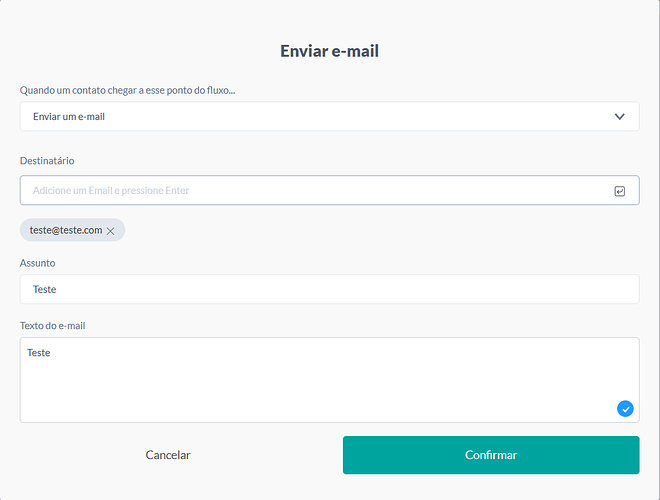Focus the 'Adicione um Email' recipient input
Screen dimensions: 660x500
coord(330,190)
